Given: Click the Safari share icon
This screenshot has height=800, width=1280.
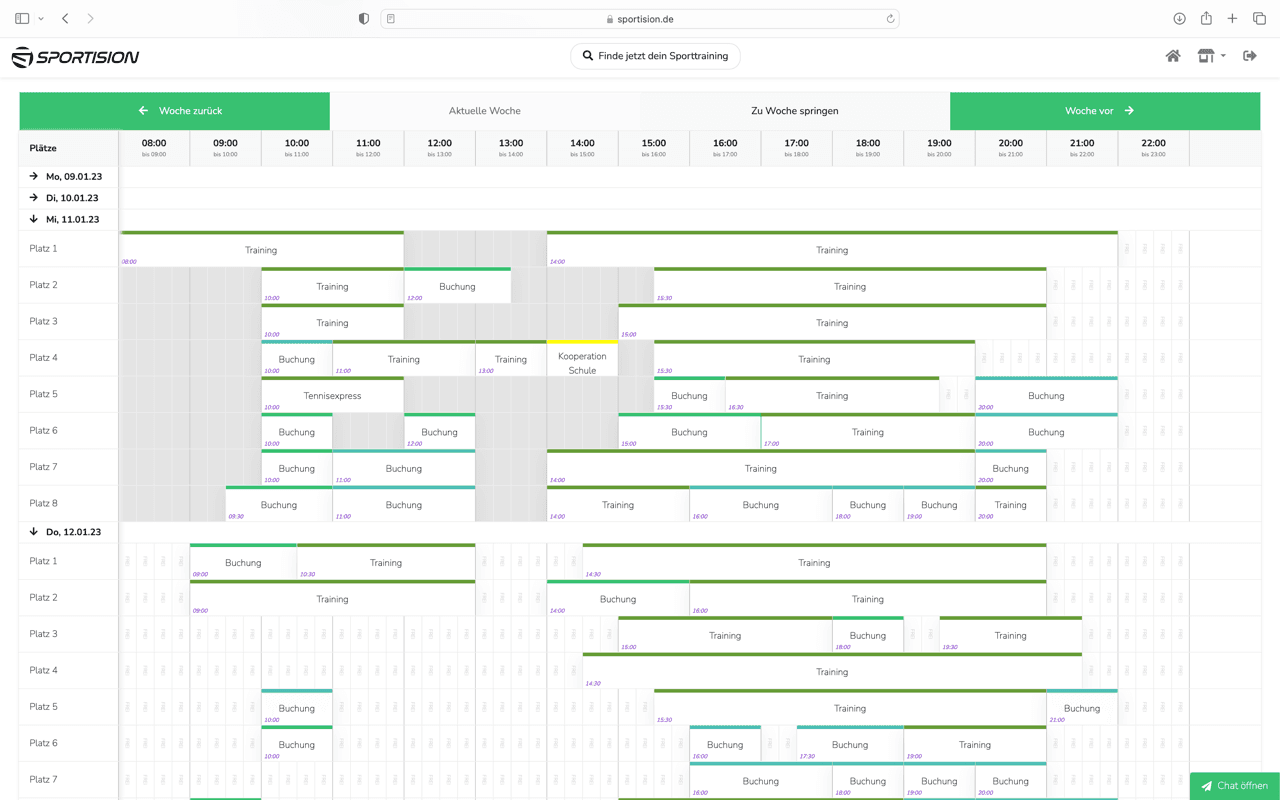Looking at the screenshot, I should (1206, 19).
